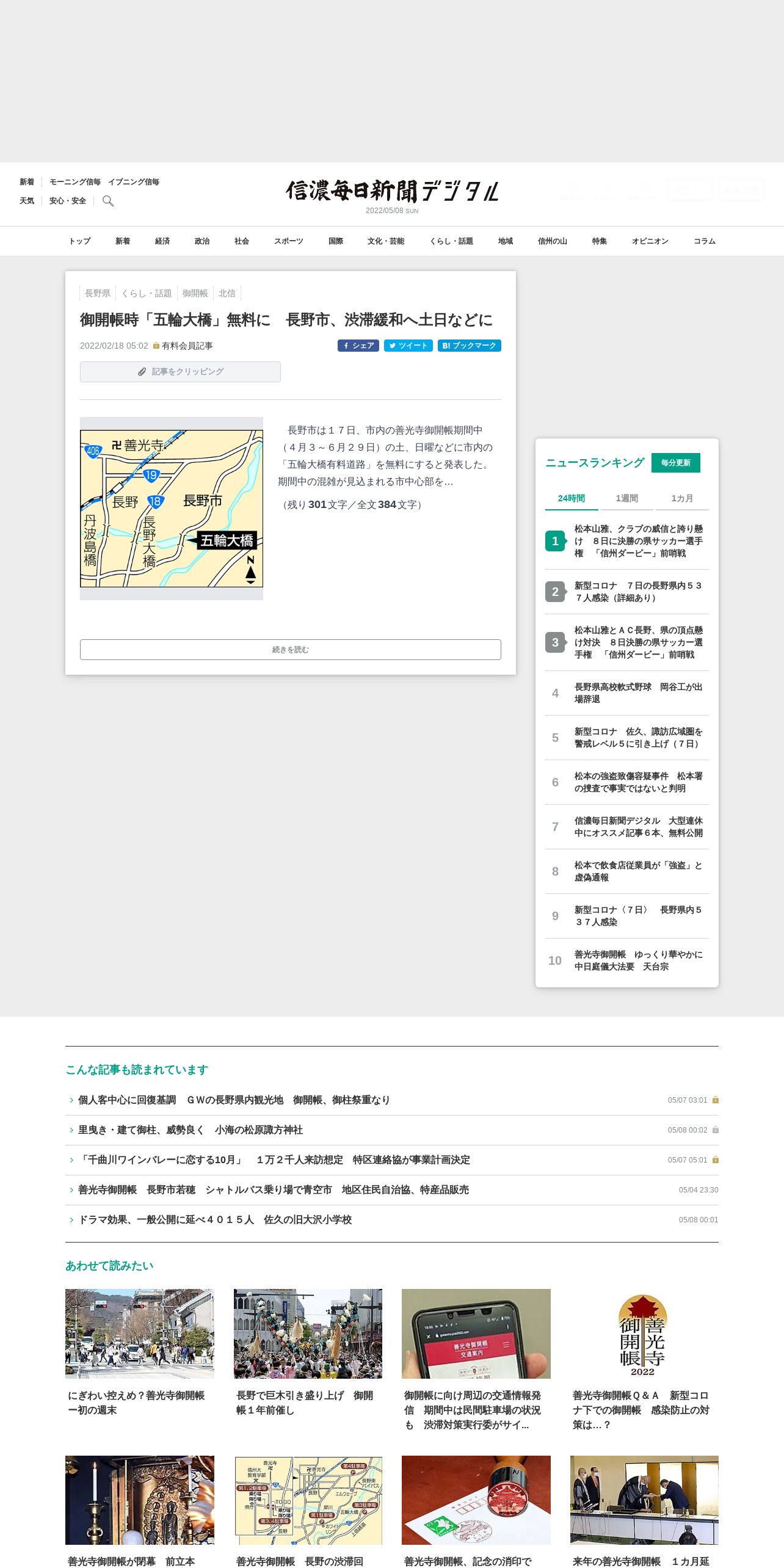Clip article with 記事をクリッピング button

180,372
